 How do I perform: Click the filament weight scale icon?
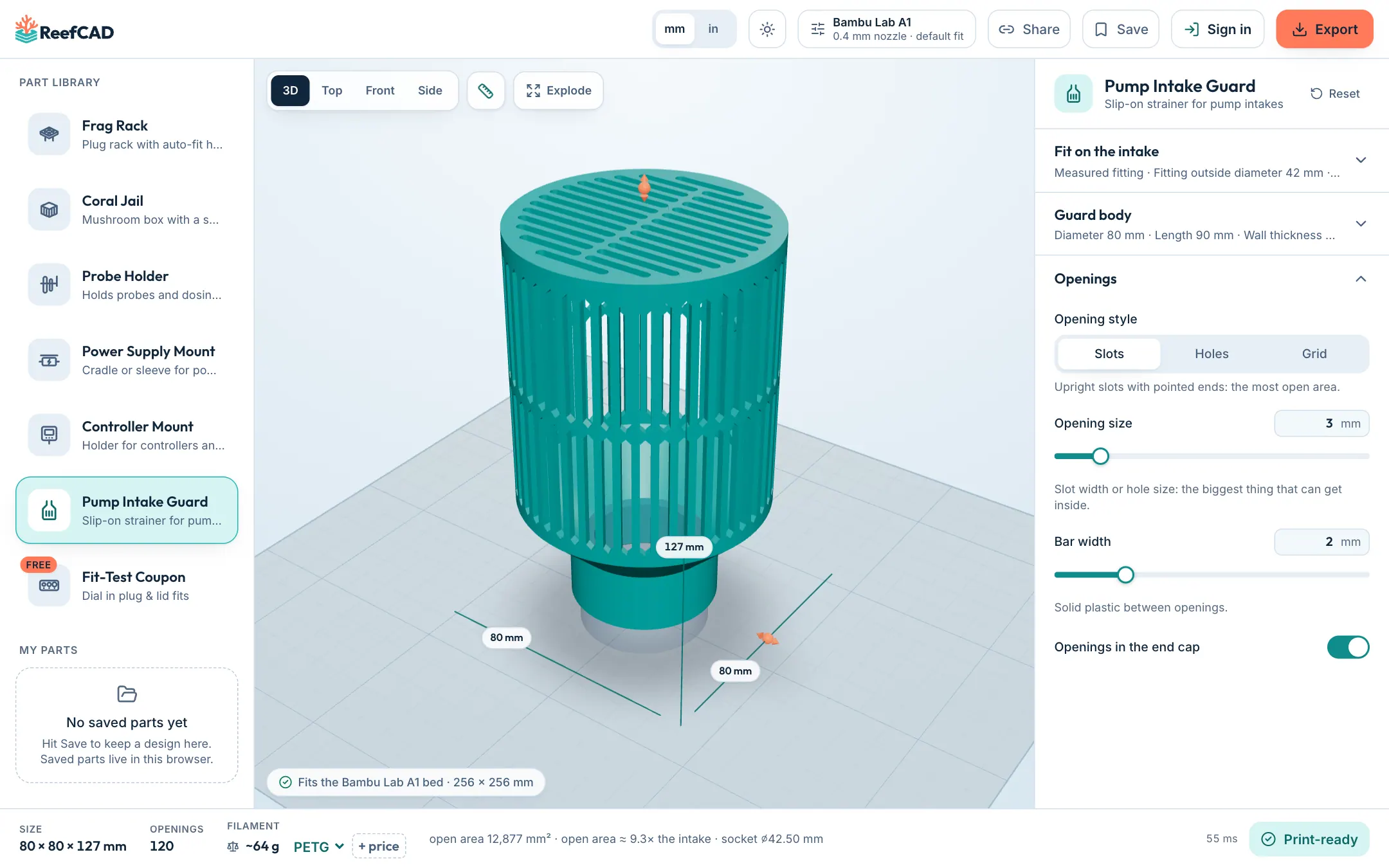[233, 847]
